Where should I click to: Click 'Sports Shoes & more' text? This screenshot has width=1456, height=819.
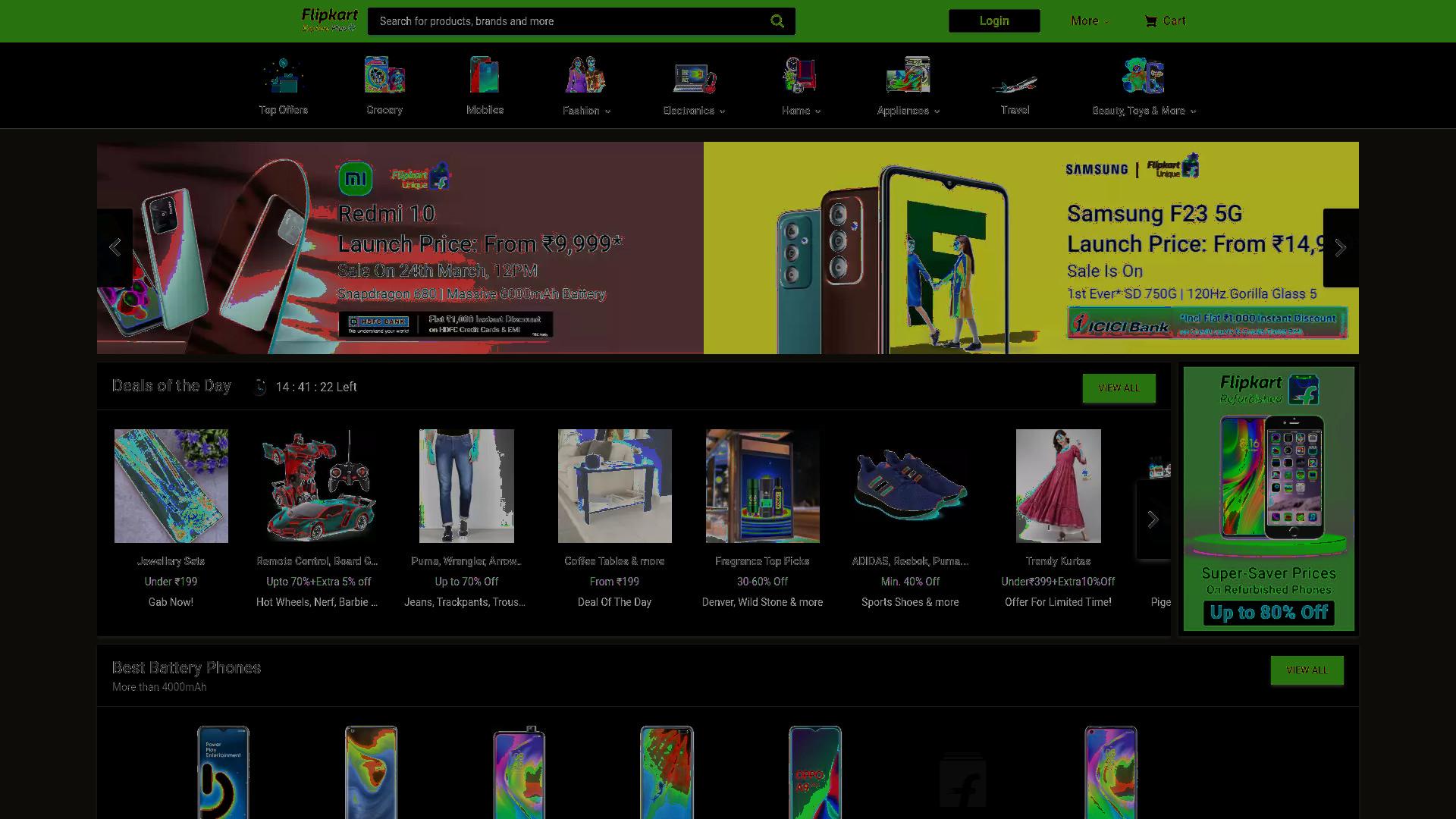910,602
